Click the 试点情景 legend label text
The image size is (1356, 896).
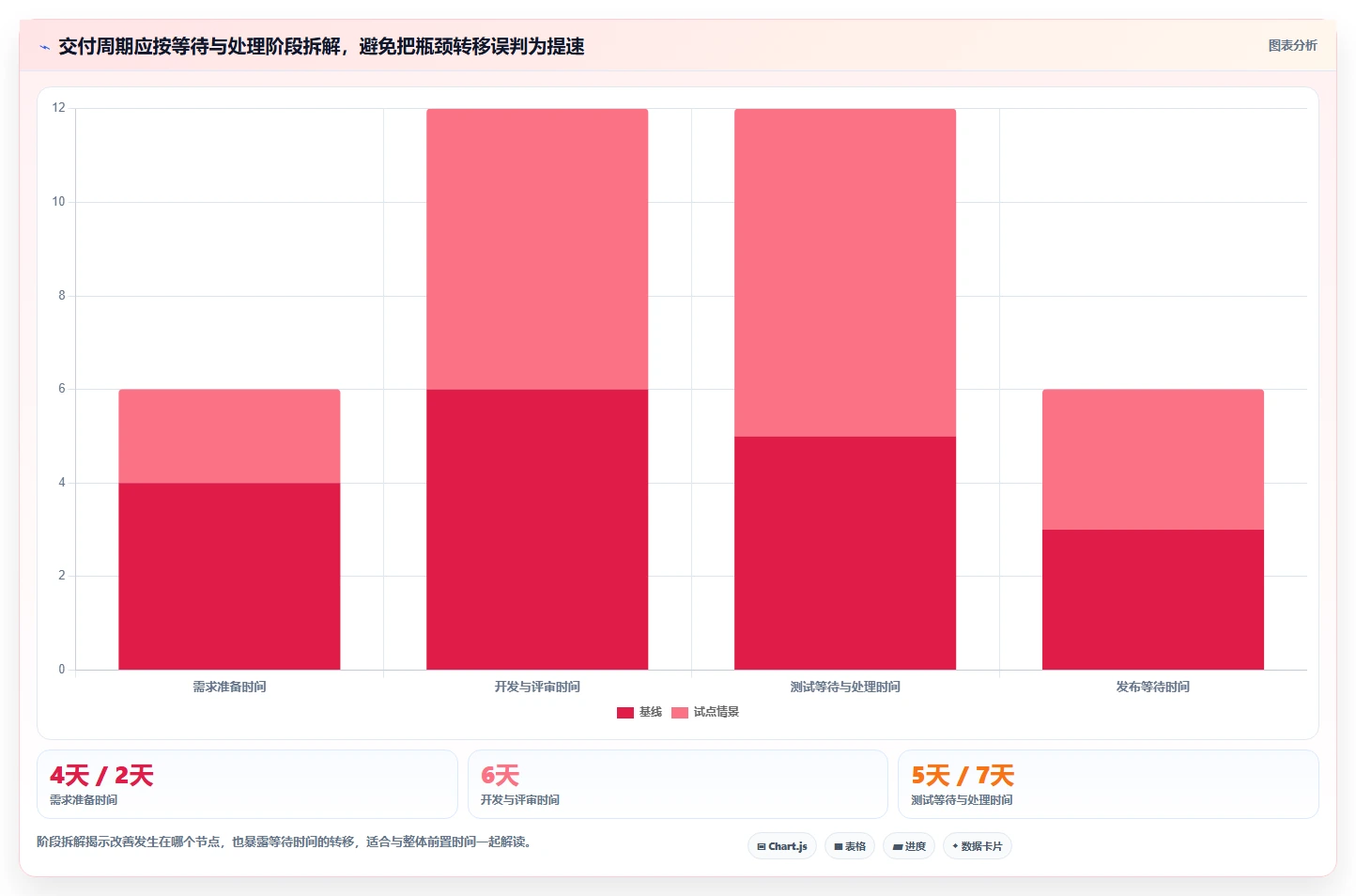tap(717, 712)
